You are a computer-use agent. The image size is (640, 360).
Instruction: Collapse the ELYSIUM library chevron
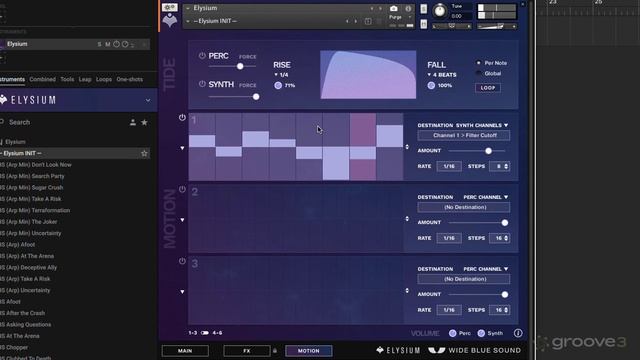(148, 100)
